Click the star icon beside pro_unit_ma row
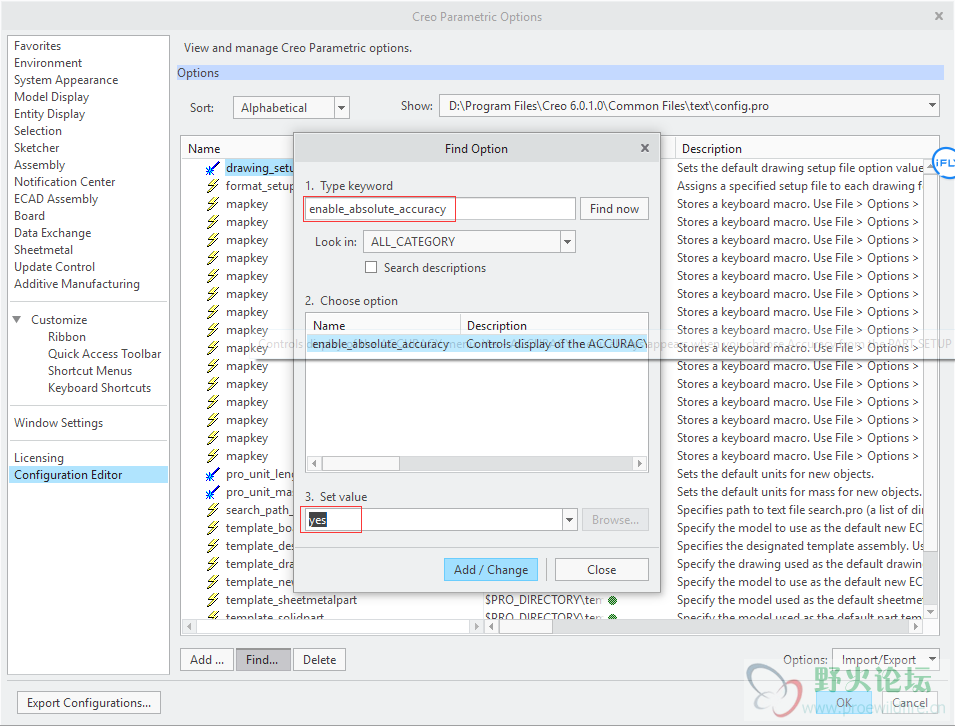 [x=213, y=492]
